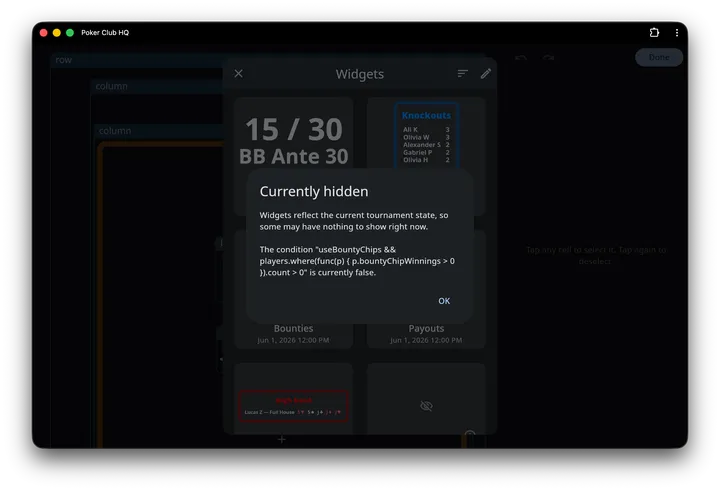Close the Widgets panel with X icon
The image size is (720, 491).
(x=238, y=73)
